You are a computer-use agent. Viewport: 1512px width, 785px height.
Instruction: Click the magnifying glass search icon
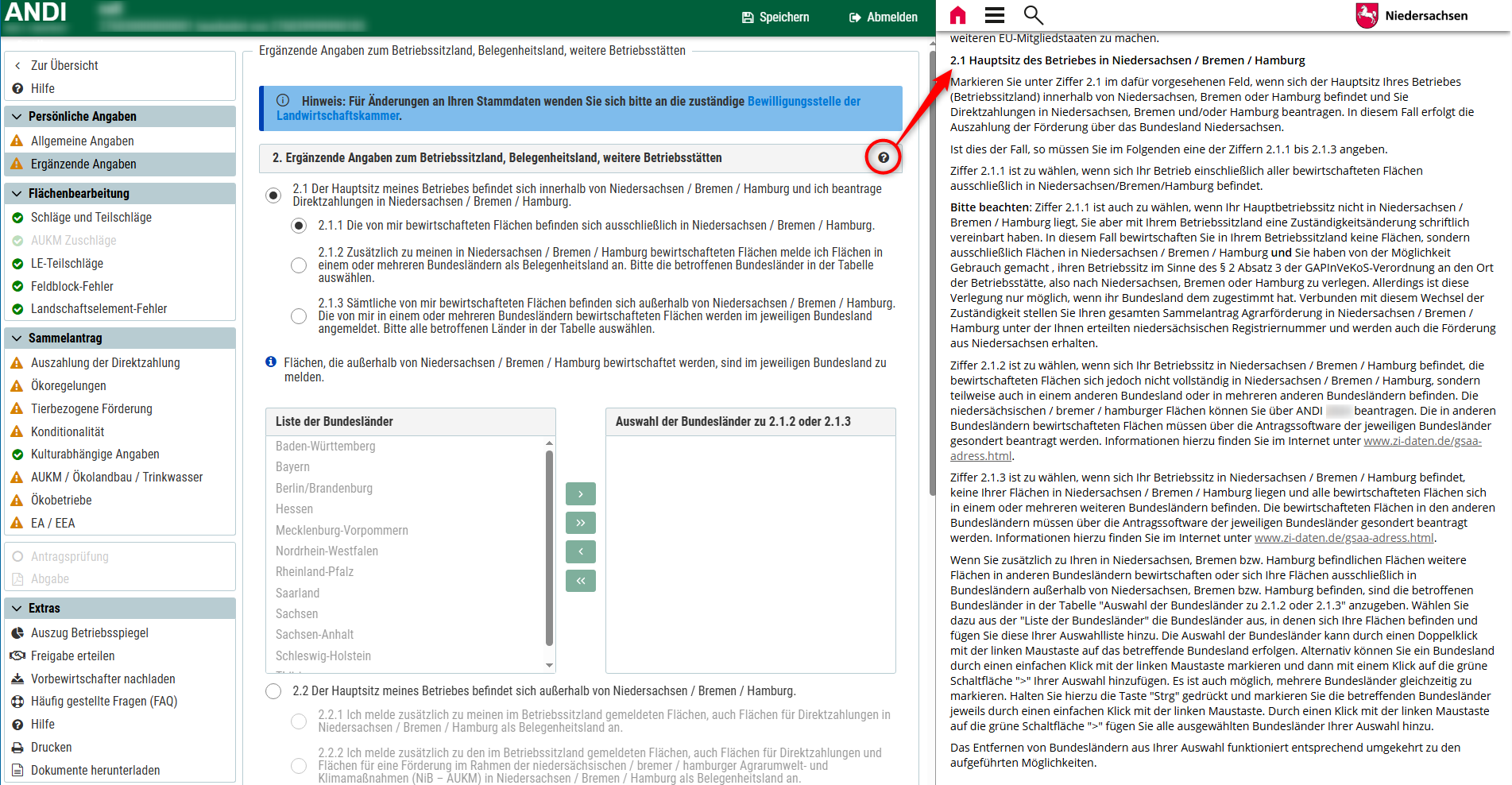(x=1033, y=15)
